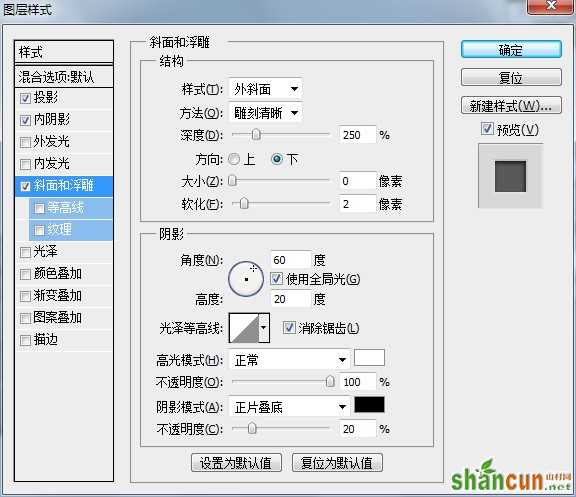Click the 深度 depth value field
The image size is (576, 497).
coord(357,135)
